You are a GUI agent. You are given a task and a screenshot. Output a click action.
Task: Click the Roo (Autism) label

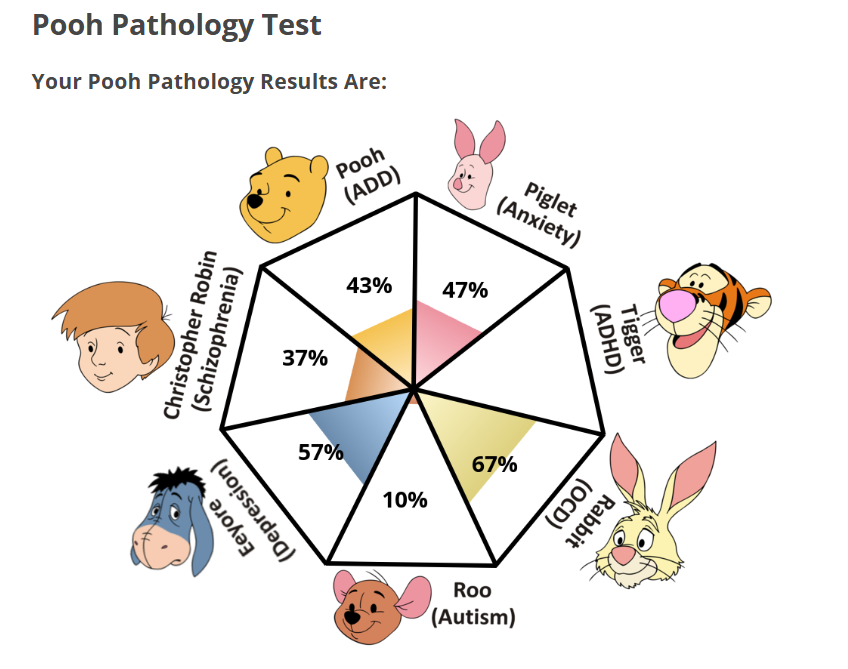[473, 605]
